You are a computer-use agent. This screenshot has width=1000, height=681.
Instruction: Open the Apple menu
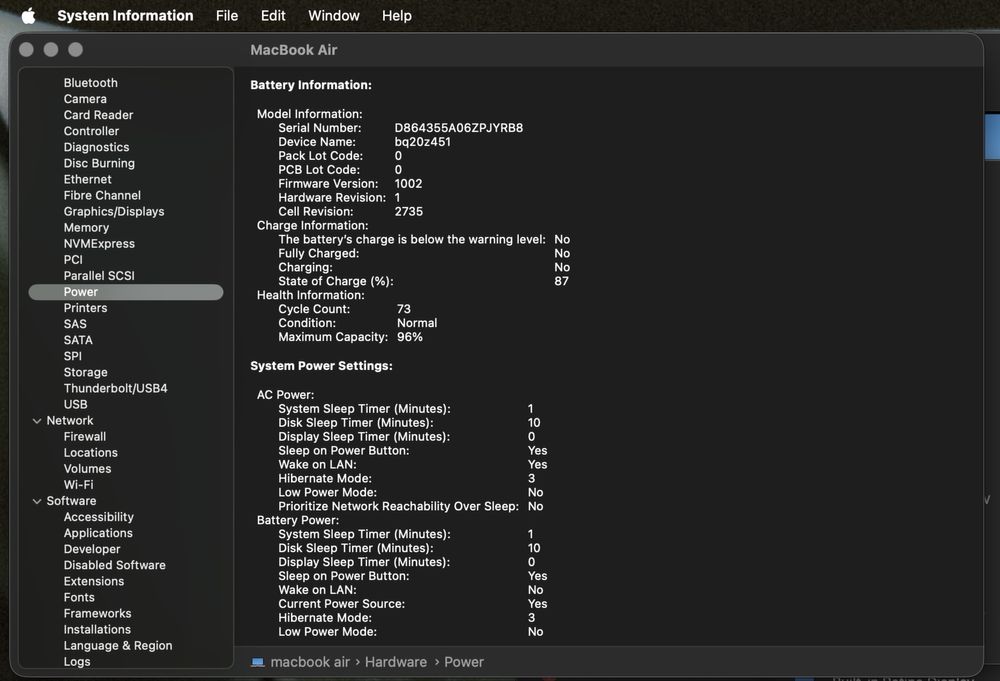[28, 15]
